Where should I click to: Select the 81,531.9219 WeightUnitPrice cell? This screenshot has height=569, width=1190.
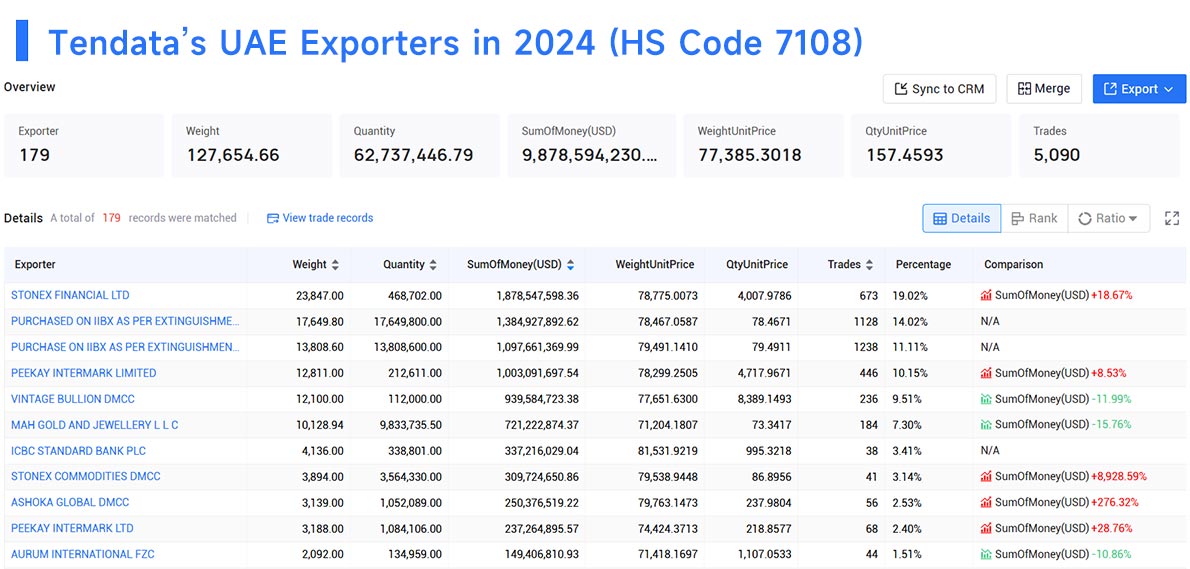coord(667,451)
